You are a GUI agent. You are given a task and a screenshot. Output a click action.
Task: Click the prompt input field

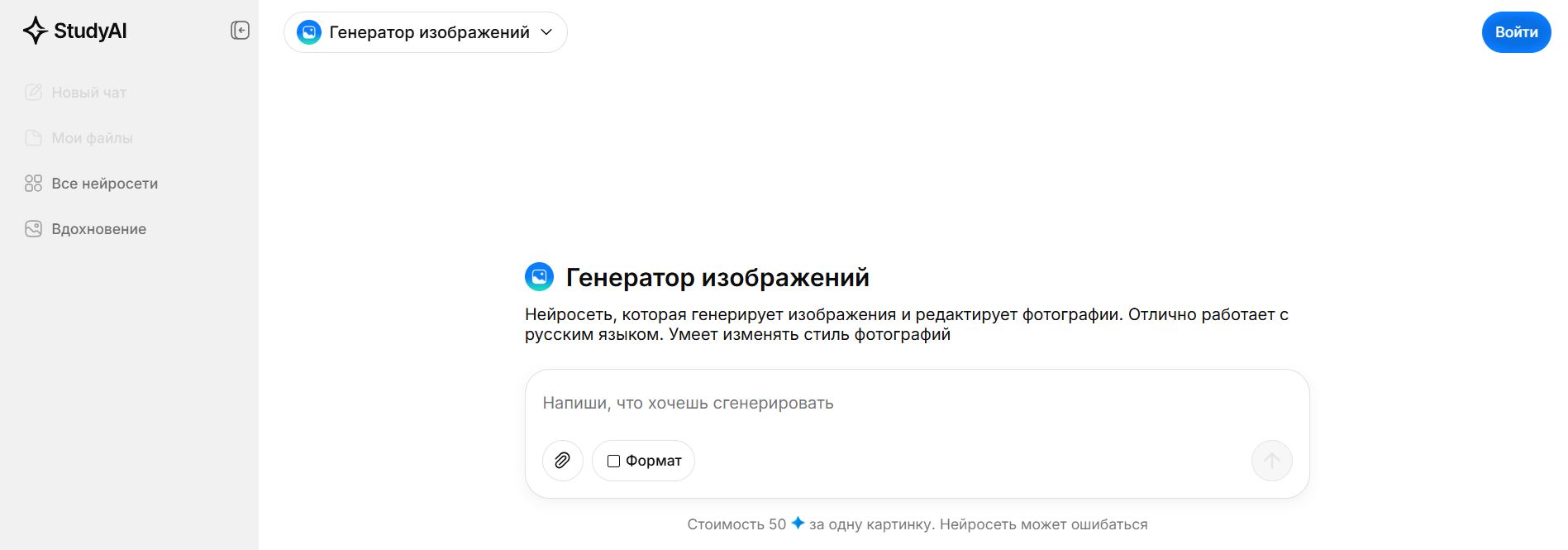(x=827, y=403)
